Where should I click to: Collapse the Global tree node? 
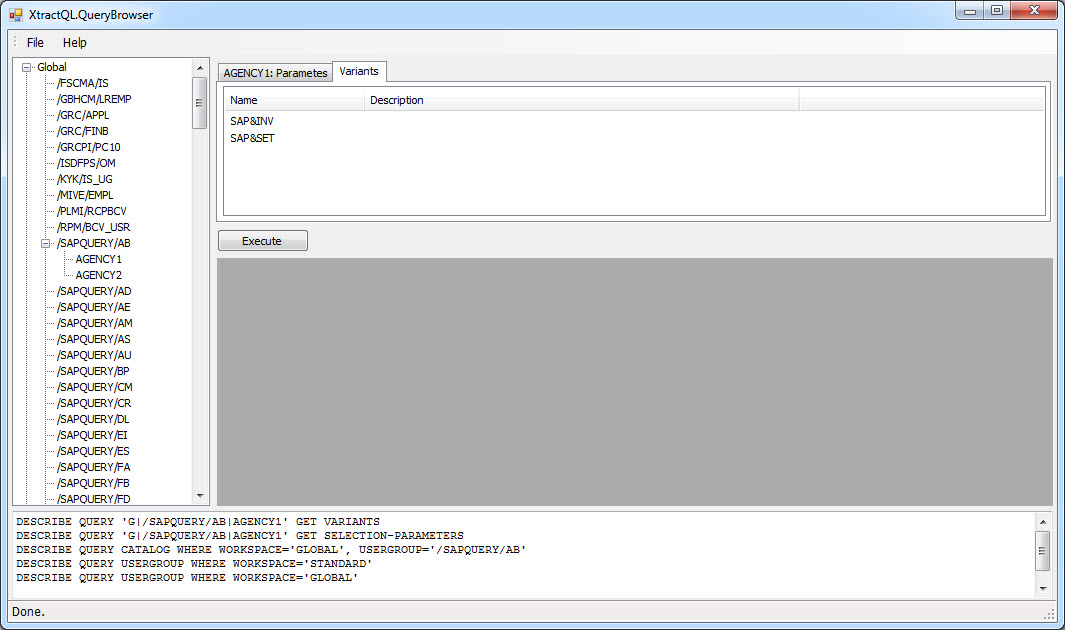tap(26, 67)
